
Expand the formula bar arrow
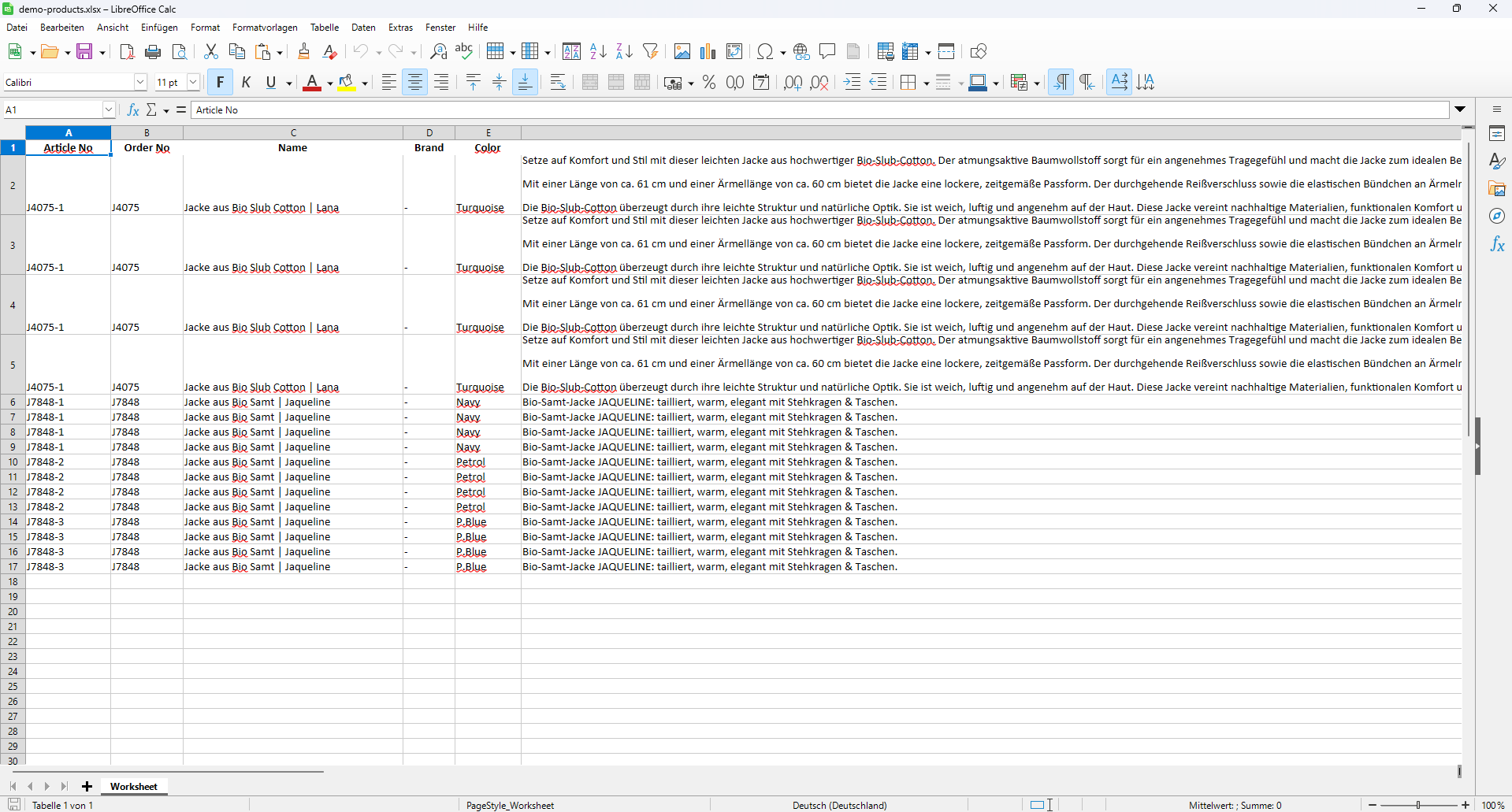1460,109
